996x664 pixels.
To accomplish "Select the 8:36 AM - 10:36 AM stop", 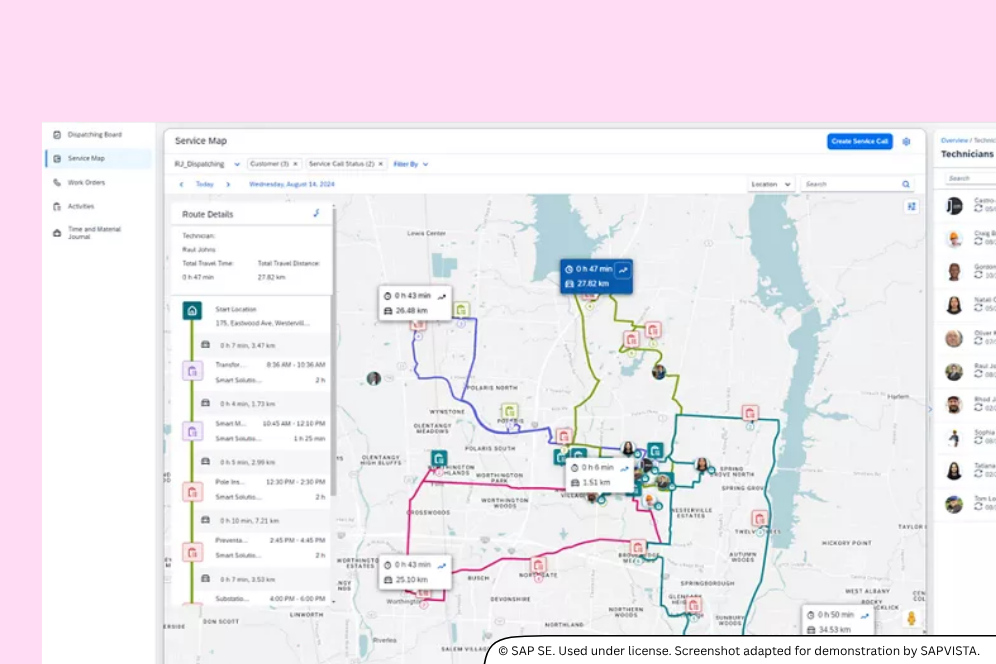I will (x=254, y=372).
